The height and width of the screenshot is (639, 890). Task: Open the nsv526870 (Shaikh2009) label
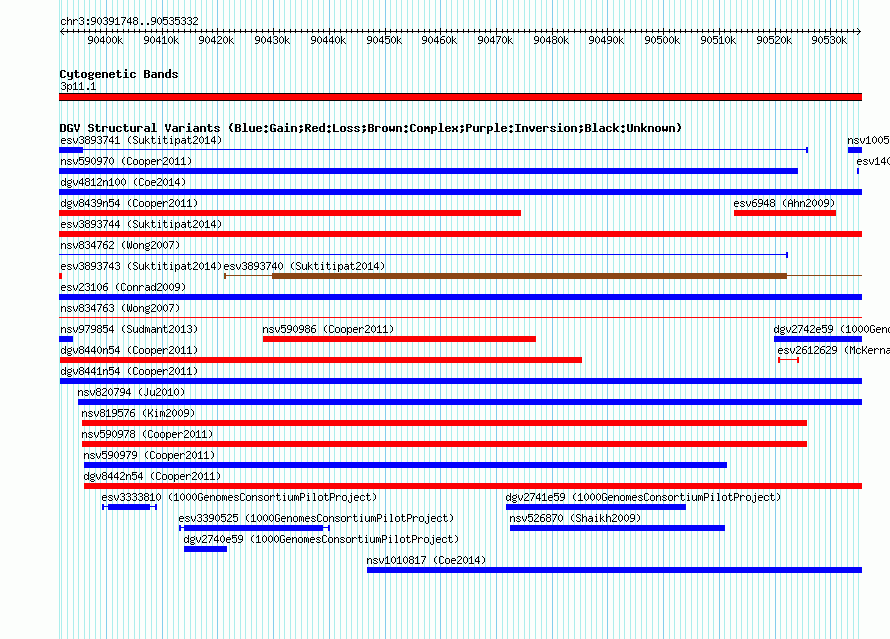click(x=575, y=518)
